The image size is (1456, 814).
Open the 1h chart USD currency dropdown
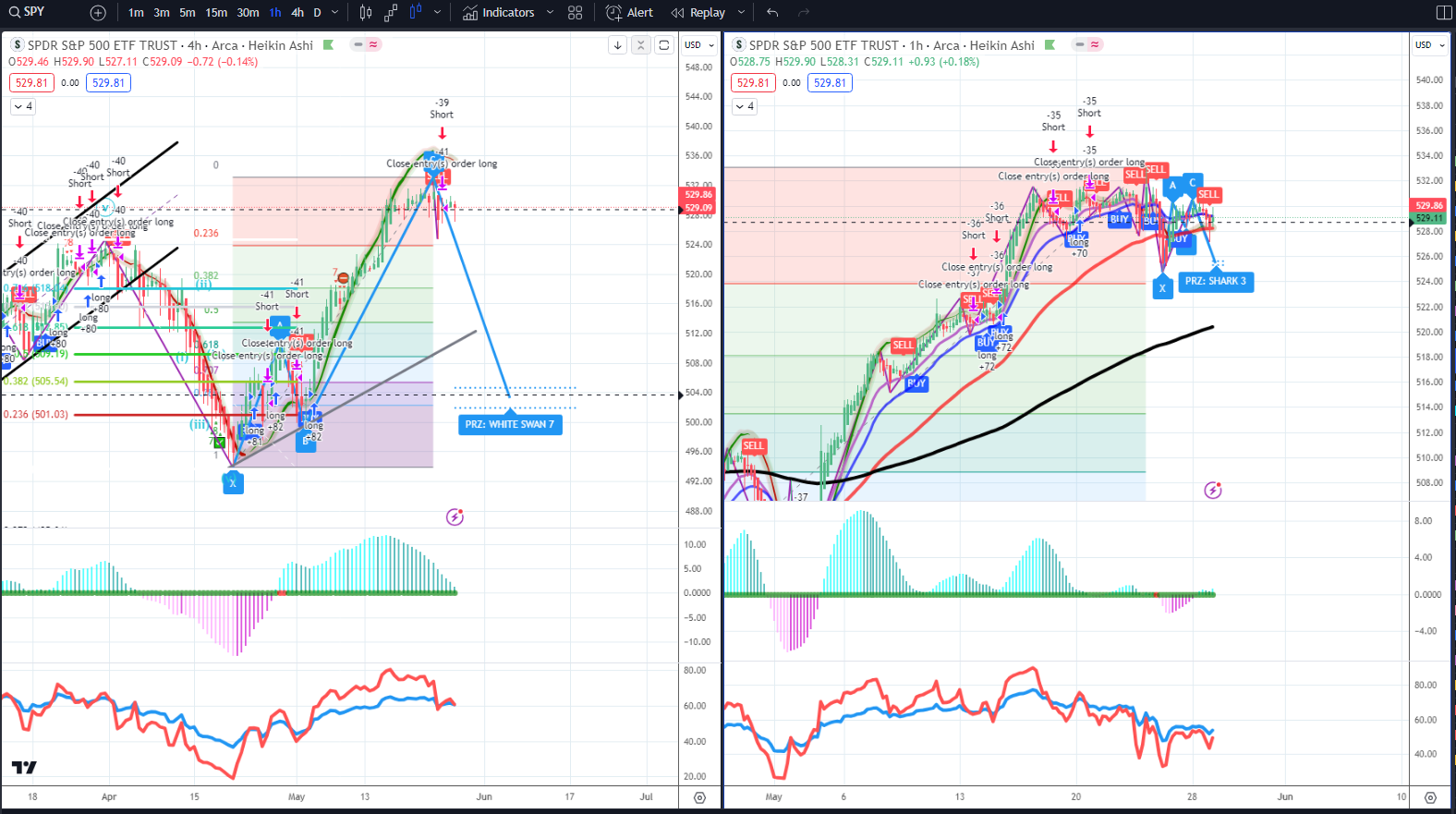[x=1430, y=44]
